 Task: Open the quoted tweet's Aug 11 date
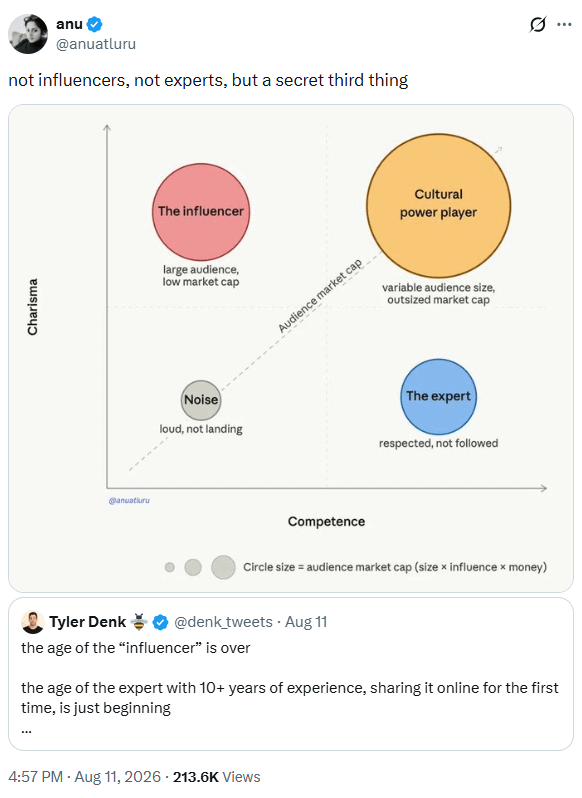coord(306,622)
